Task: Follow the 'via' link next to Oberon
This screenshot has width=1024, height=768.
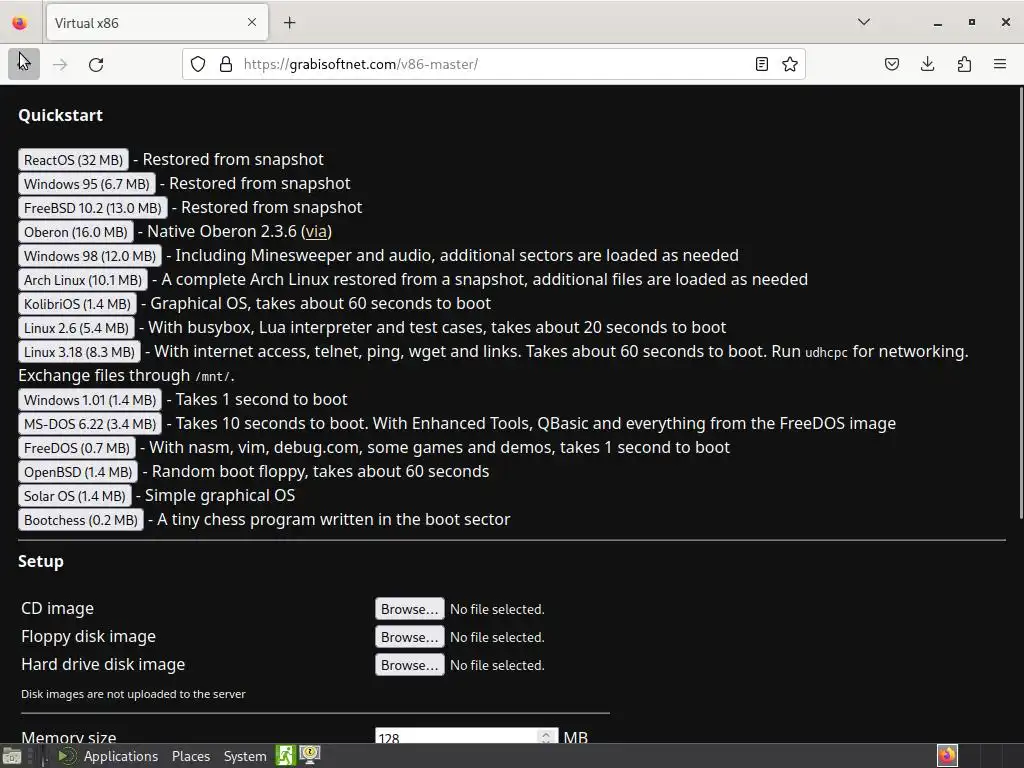Action: point(316,232)
